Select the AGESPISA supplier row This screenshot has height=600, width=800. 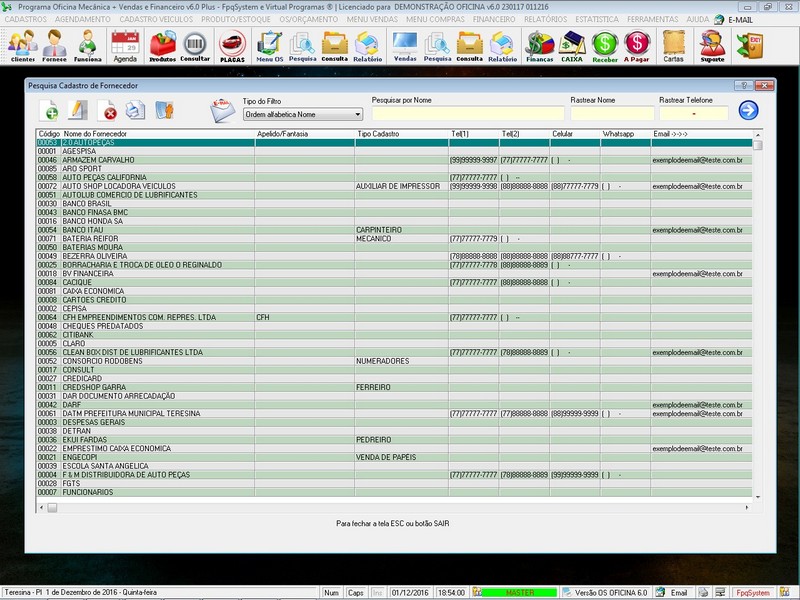[394, 151]
